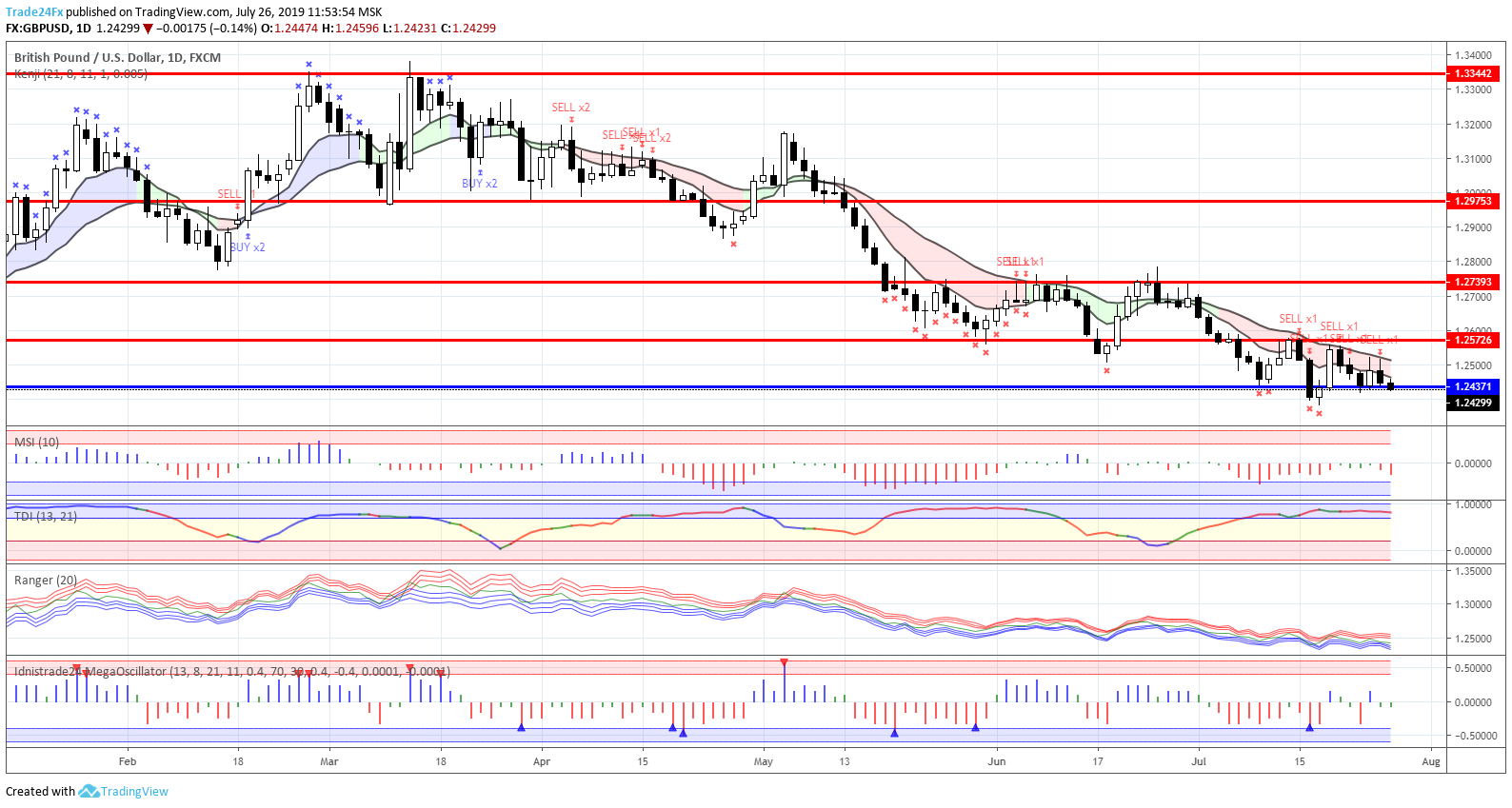Open the TradingView link in the footer

134,792
